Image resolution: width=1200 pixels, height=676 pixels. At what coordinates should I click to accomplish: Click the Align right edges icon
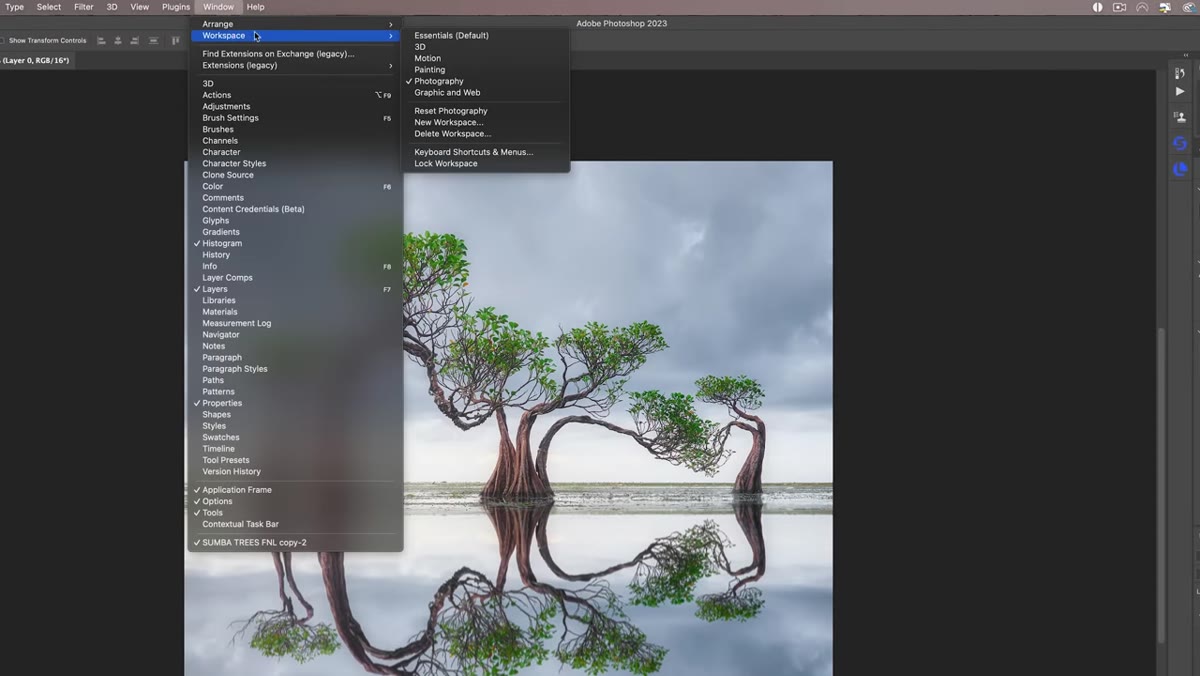135,41
